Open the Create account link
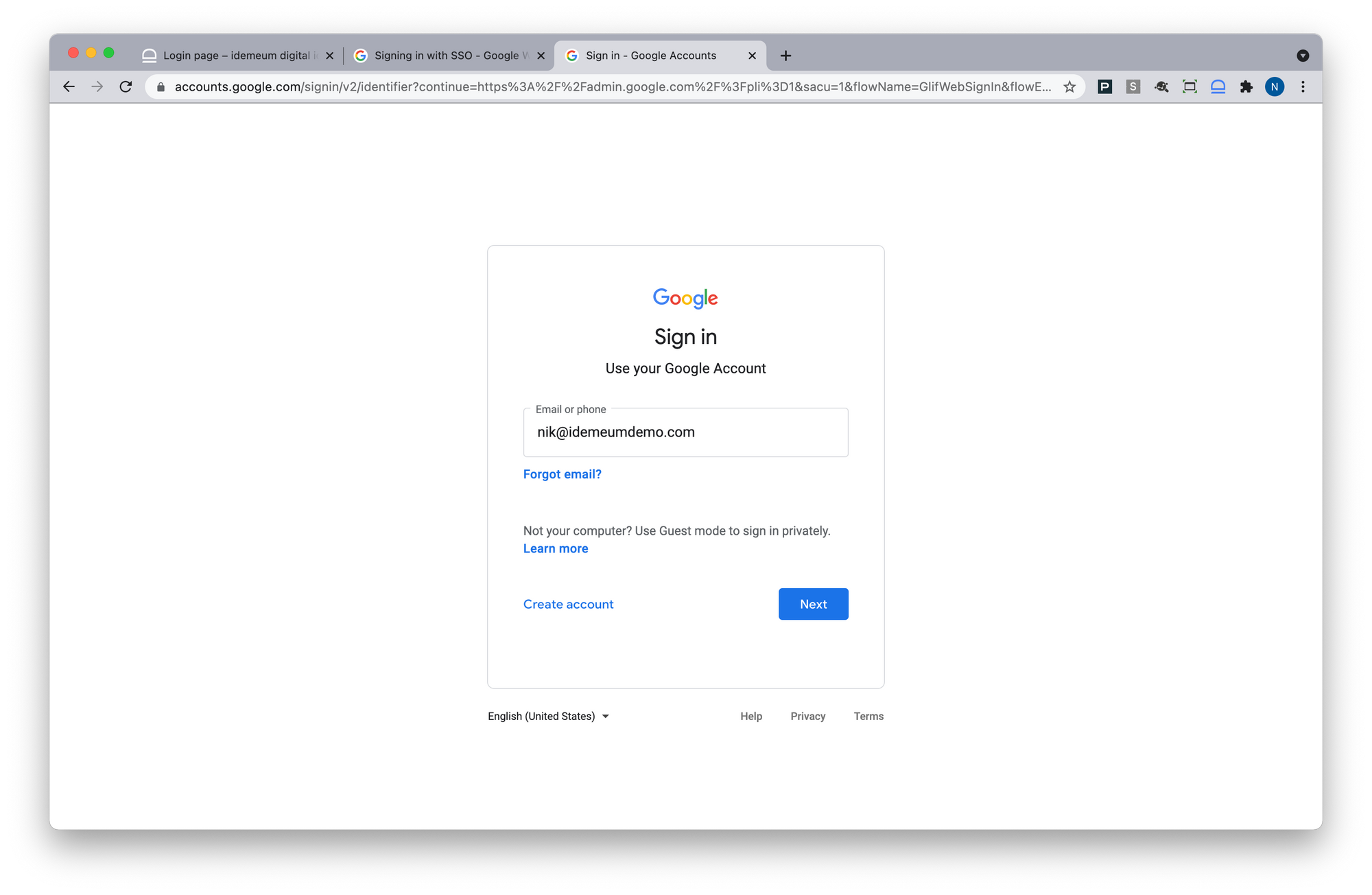 click(x=568, y=604)
